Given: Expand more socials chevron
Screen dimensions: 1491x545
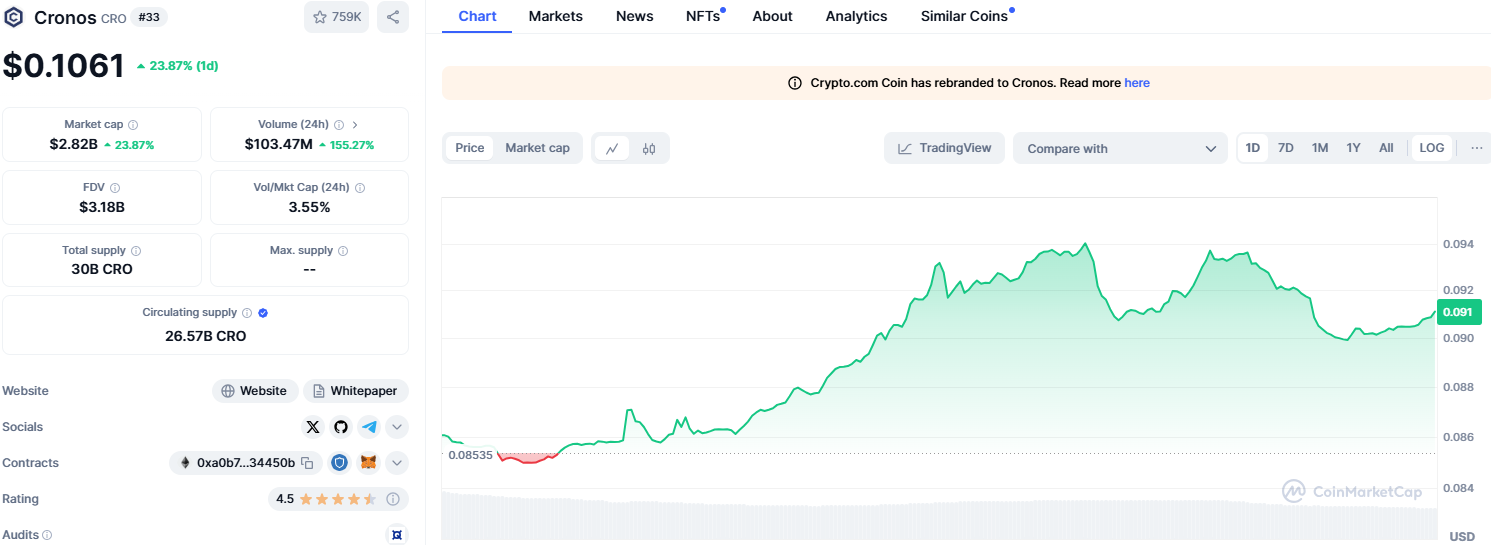Looking at the screenshot, I should (397, 427).
